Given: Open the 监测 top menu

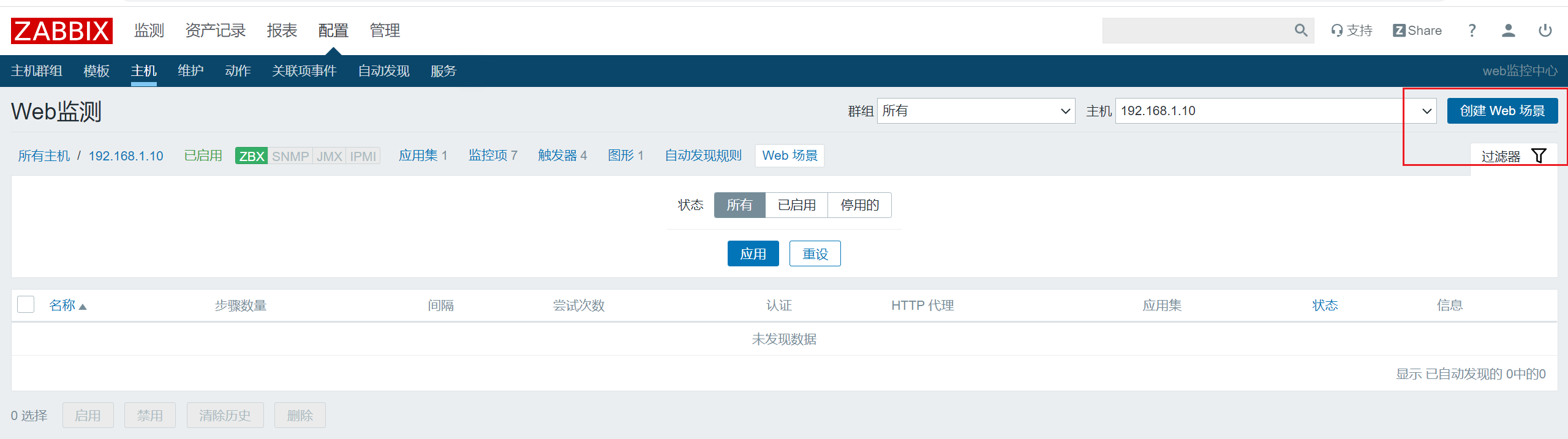Looking at the screenshot, I should pyautogui.click(x=149, y=31).
